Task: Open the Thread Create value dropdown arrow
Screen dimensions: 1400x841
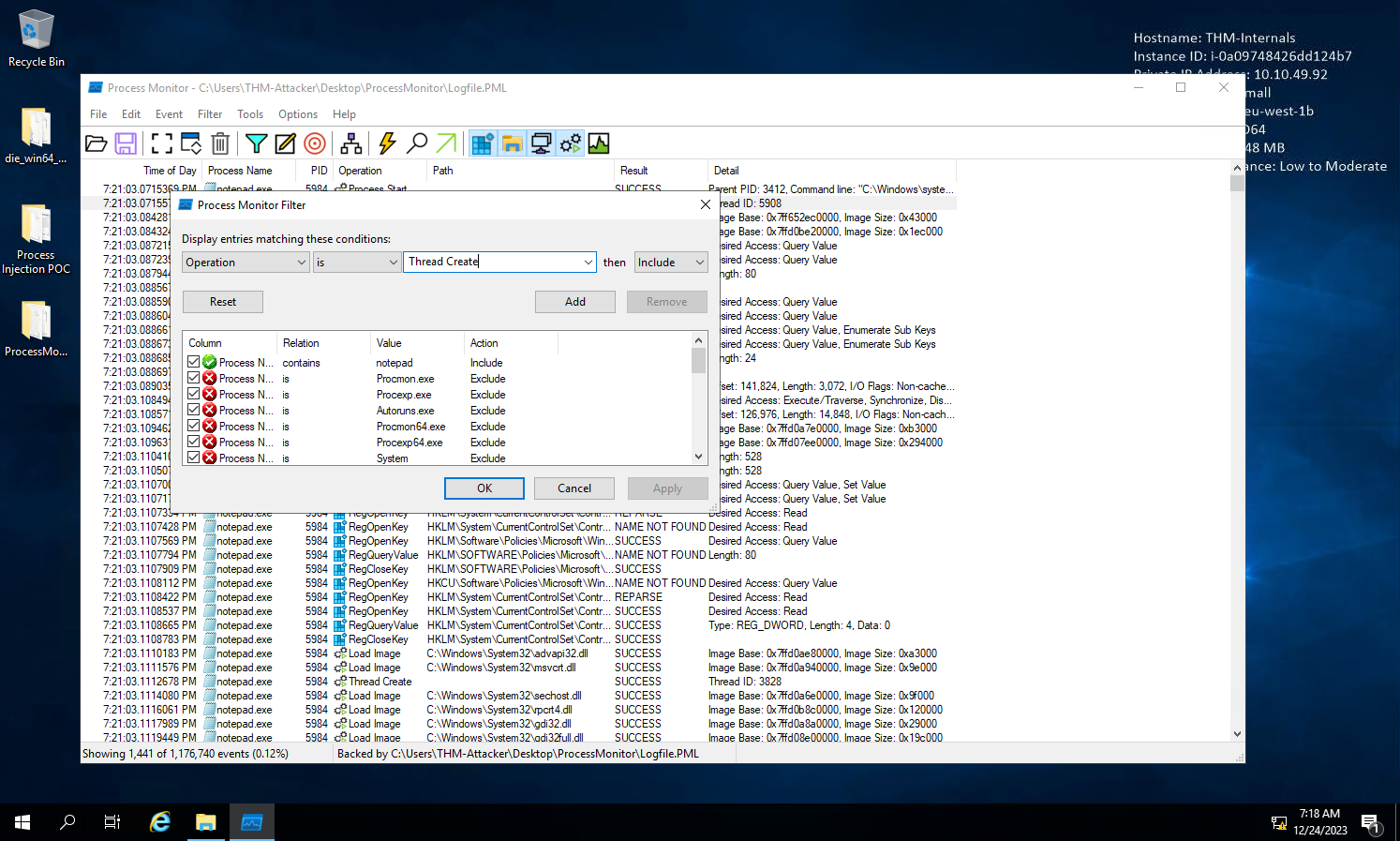Action: tap(588, 263)
